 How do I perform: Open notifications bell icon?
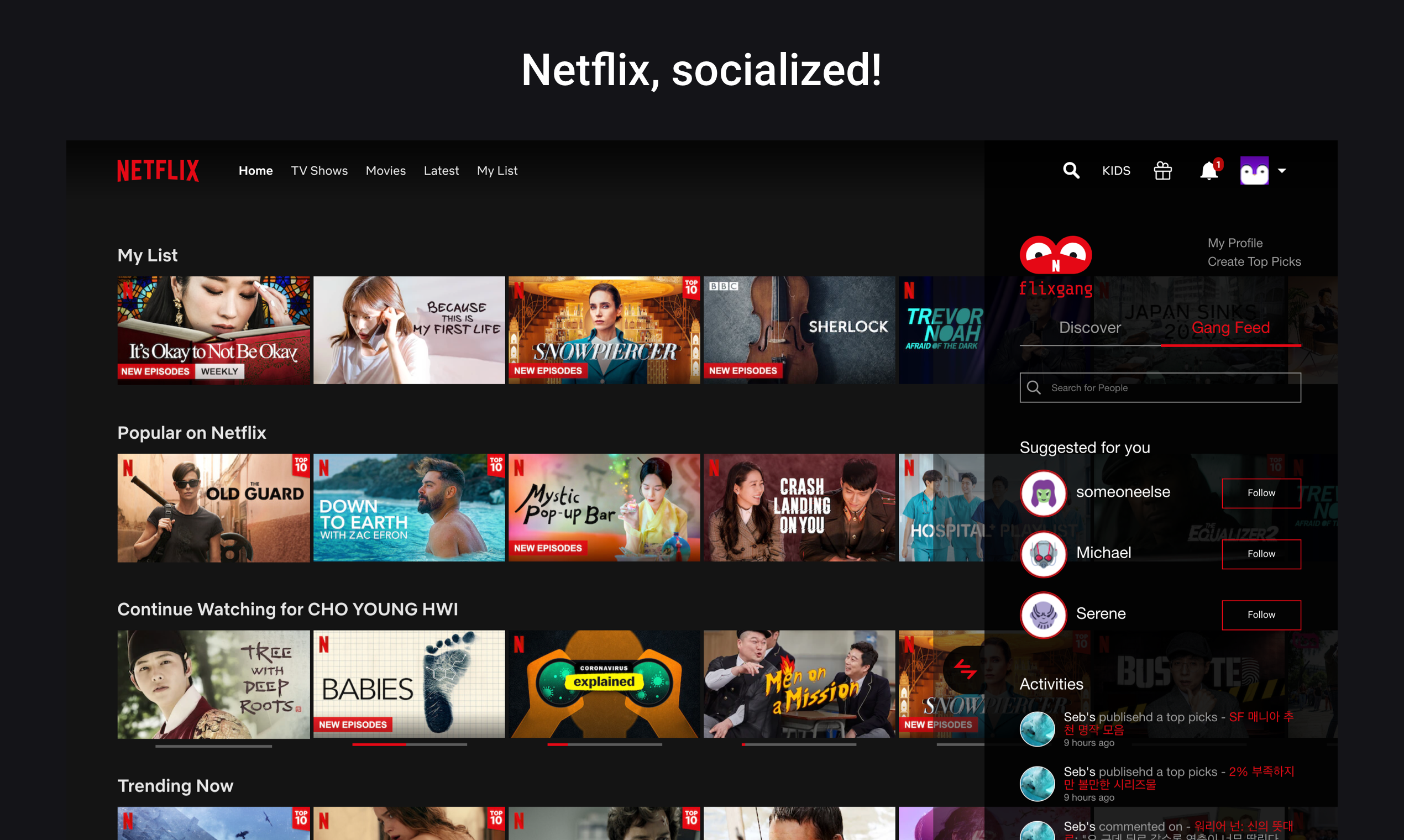tap(1209, 170)
